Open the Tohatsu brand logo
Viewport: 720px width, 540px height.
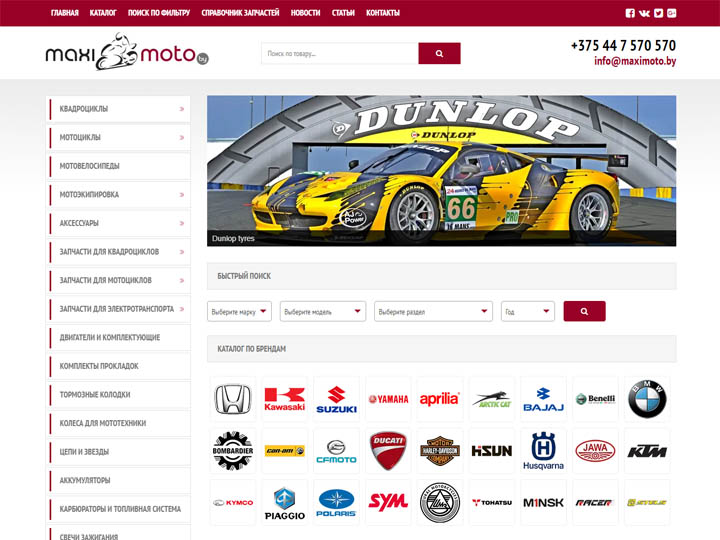click(492, 503)
